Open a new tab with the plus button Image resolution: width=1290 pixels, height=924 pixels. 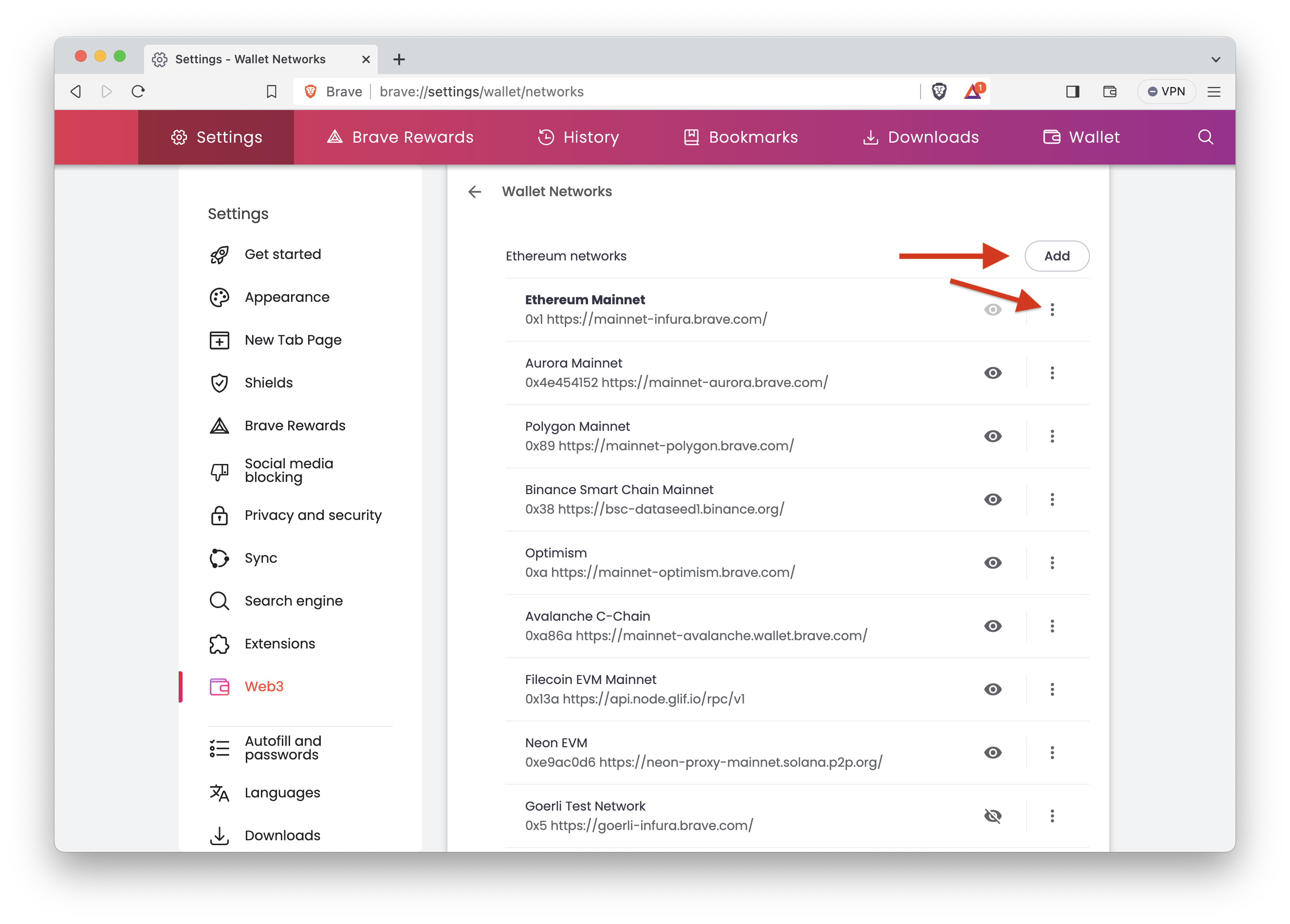[x=399, y=59]
